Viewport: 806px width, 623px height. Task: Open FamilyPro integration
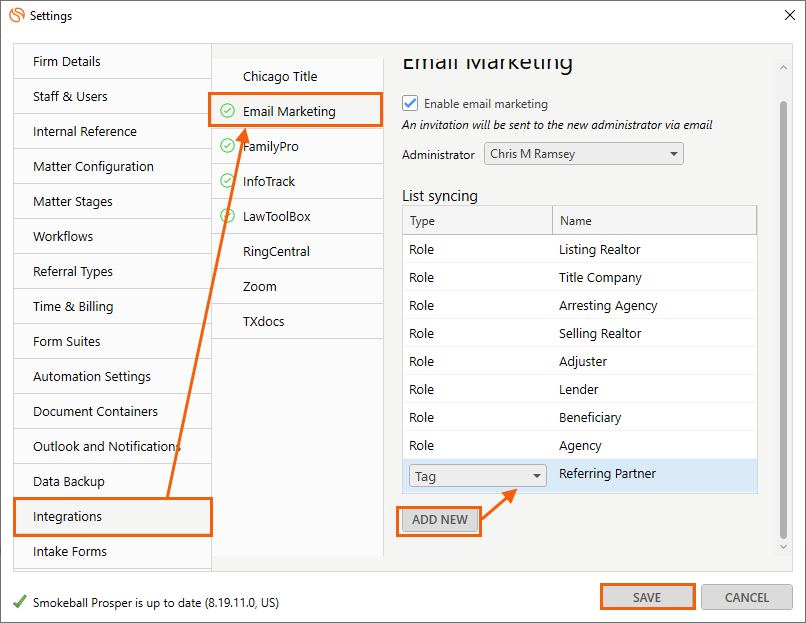pyautogui.click(x=298, y=146)
